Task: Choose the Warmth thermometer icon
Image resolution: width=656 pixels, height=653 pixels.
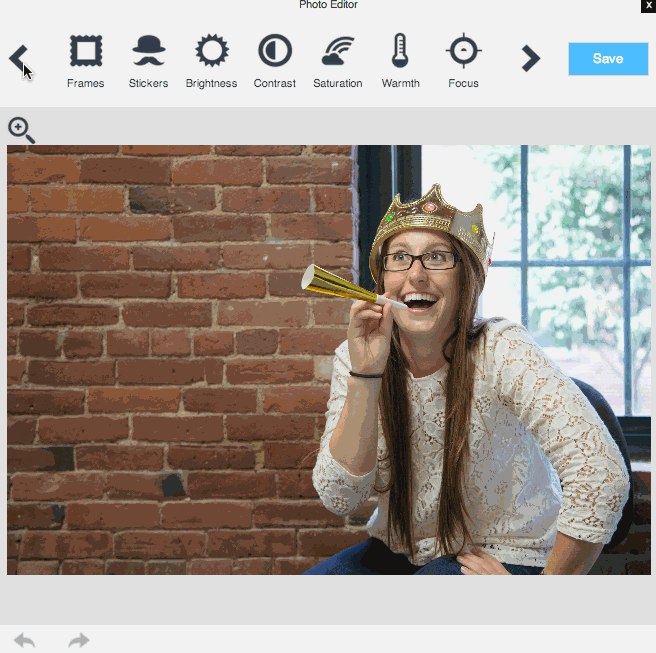Action: point(400,50)
